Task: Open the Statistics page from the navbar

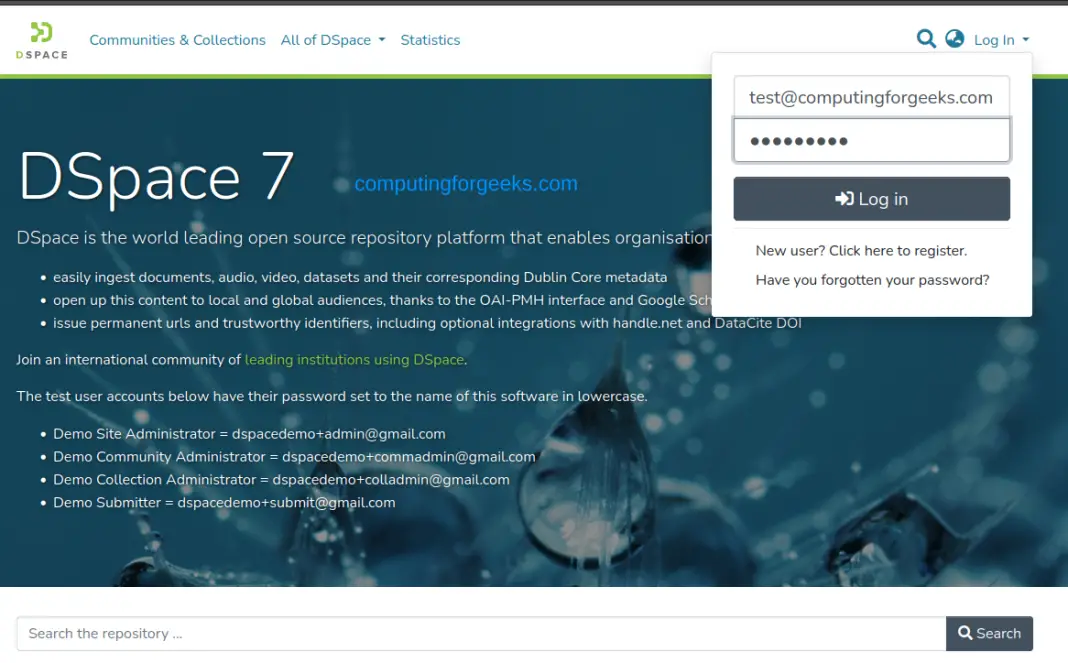Action: click(x=430, y=40)
